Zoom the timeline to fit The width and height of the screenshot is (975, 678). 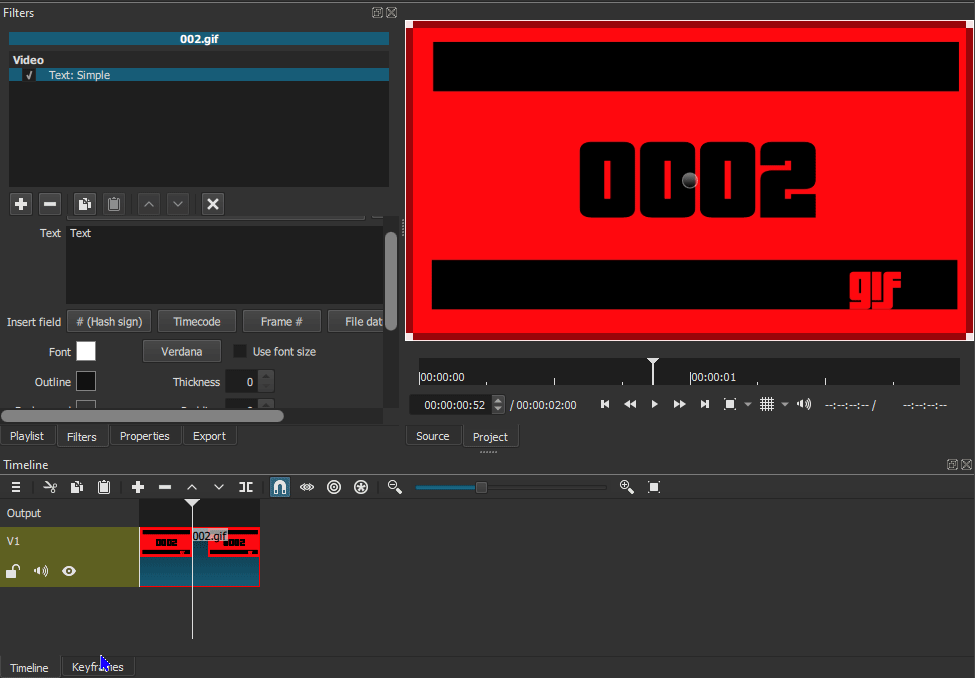point(654,487)
